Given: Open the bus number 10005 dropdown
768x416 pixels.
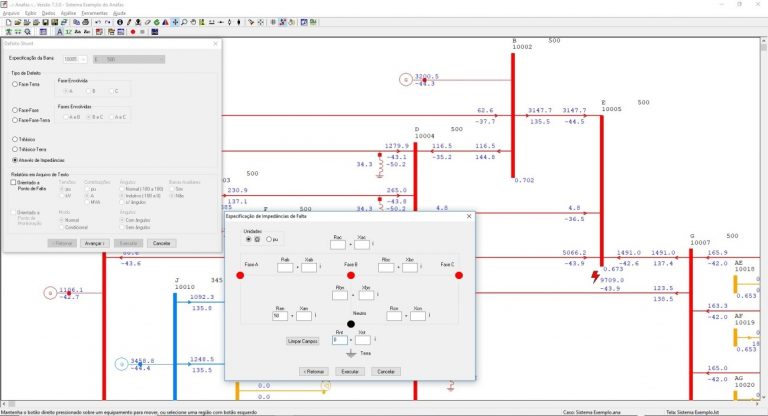Looking at the screenshot, I should click(x=84, y=59).
